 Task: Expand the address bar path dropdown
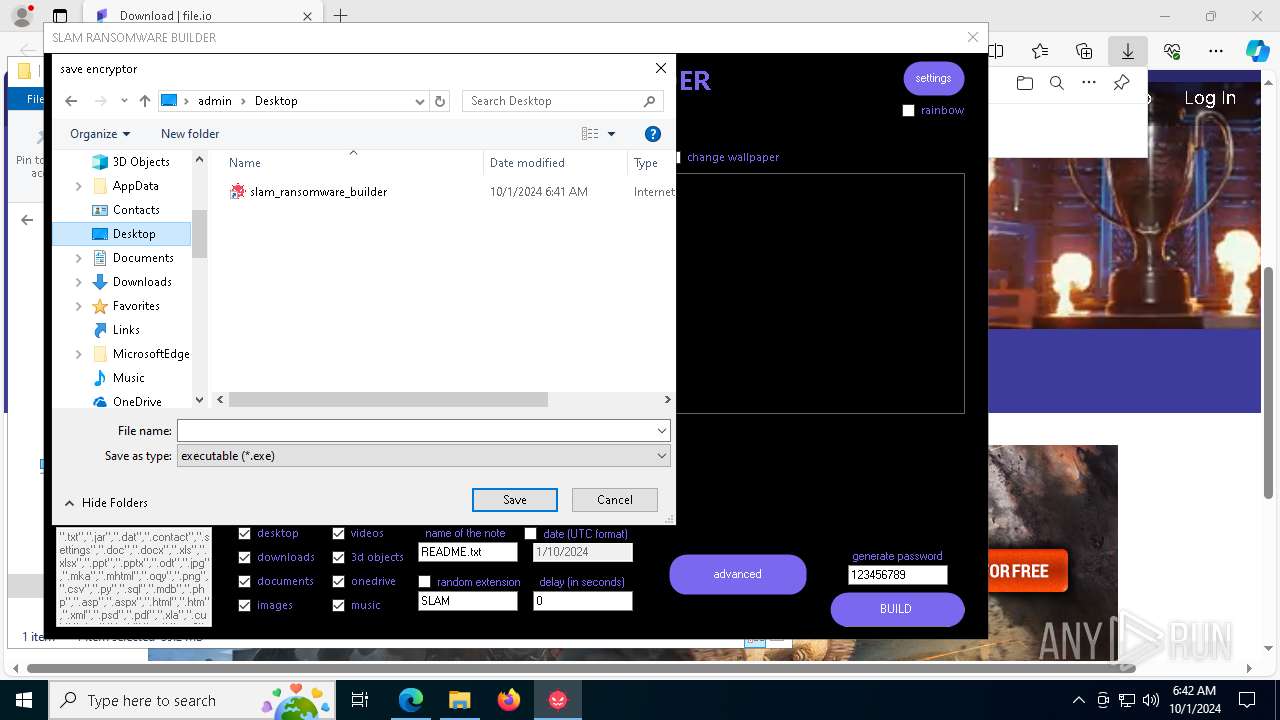click(x=420, y=101)
